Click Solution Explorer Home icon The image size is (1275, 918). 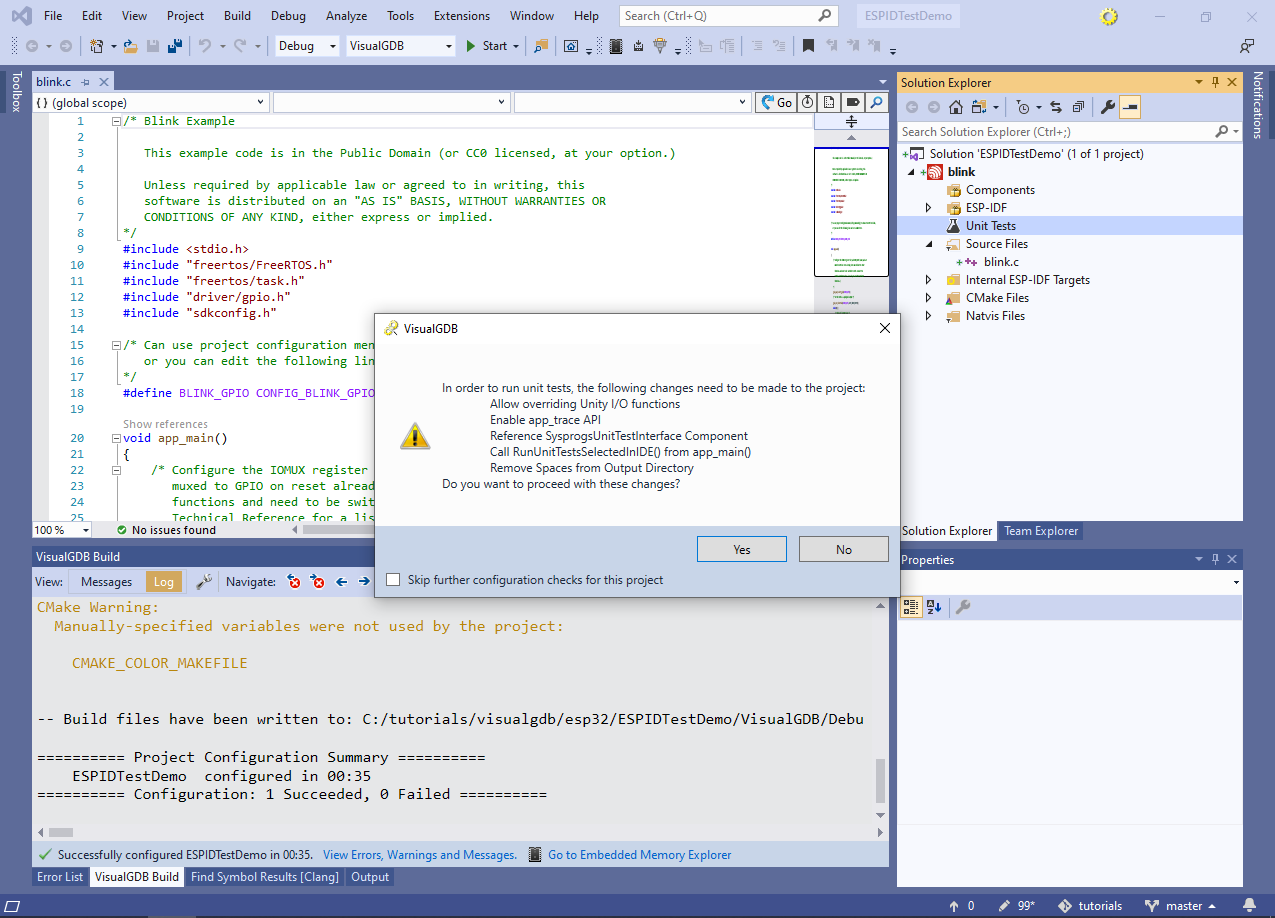tap(956, 107)
